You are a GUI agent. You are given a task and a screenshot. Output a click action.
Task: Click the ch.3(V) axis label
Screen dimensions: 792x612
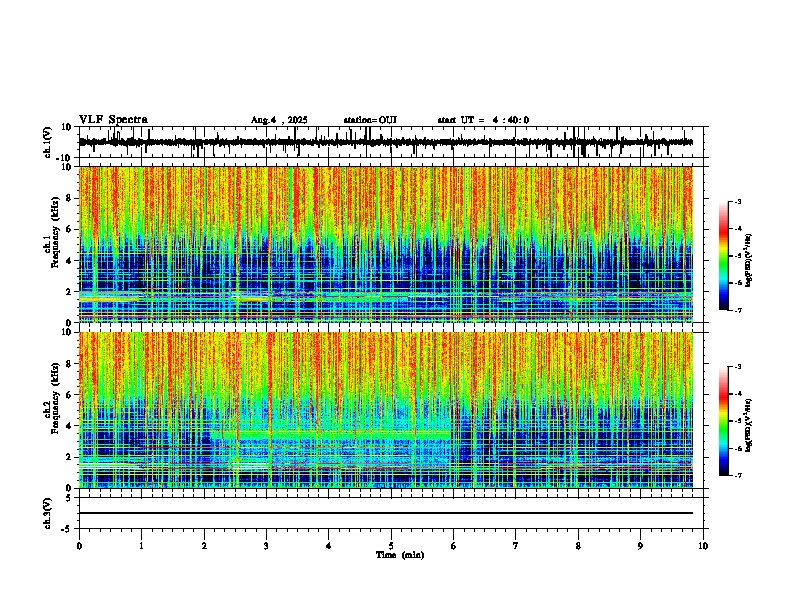[x=48, y=513]
